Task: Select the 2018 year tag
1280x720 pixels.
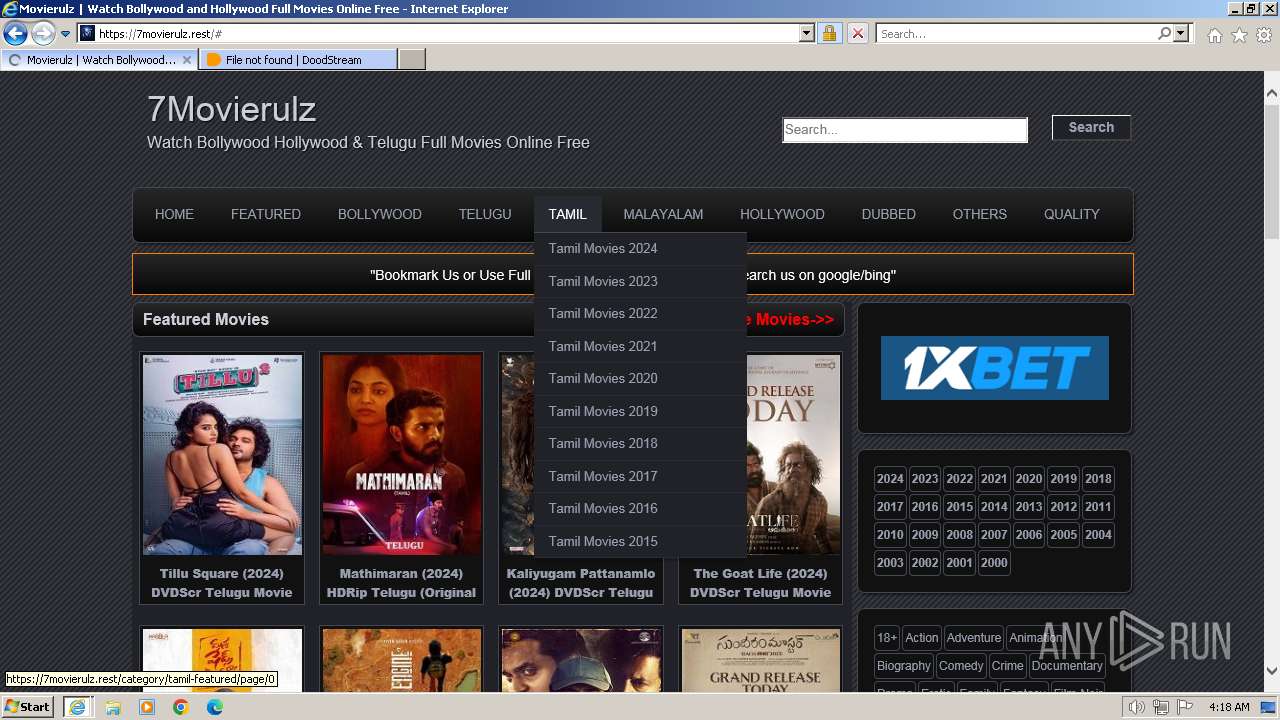Action: pos(1098,479)
